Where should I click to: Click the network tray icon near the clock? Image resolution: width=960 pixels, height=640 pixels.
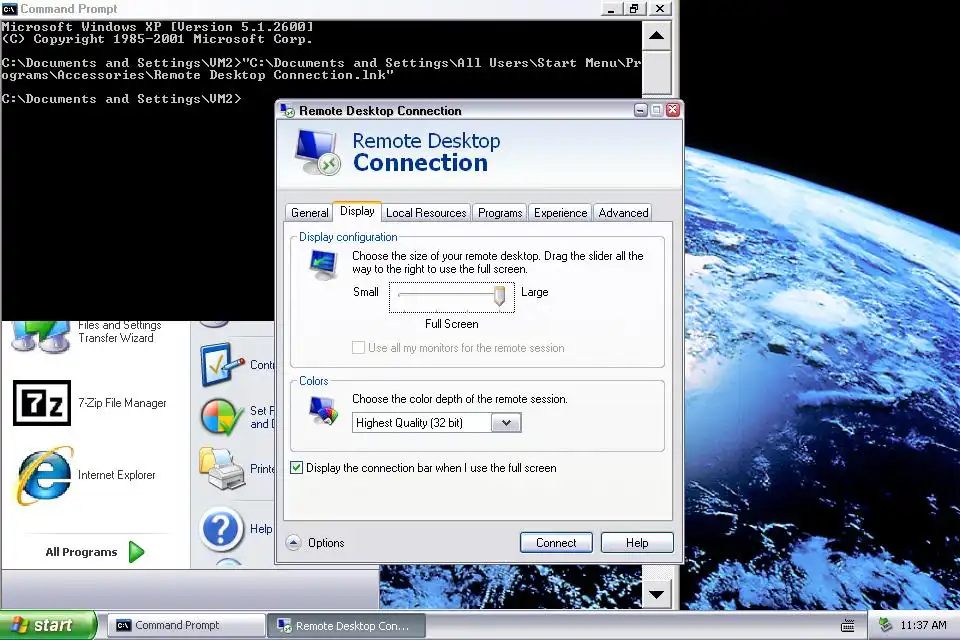pyautogui.click(x=885, y=625)
